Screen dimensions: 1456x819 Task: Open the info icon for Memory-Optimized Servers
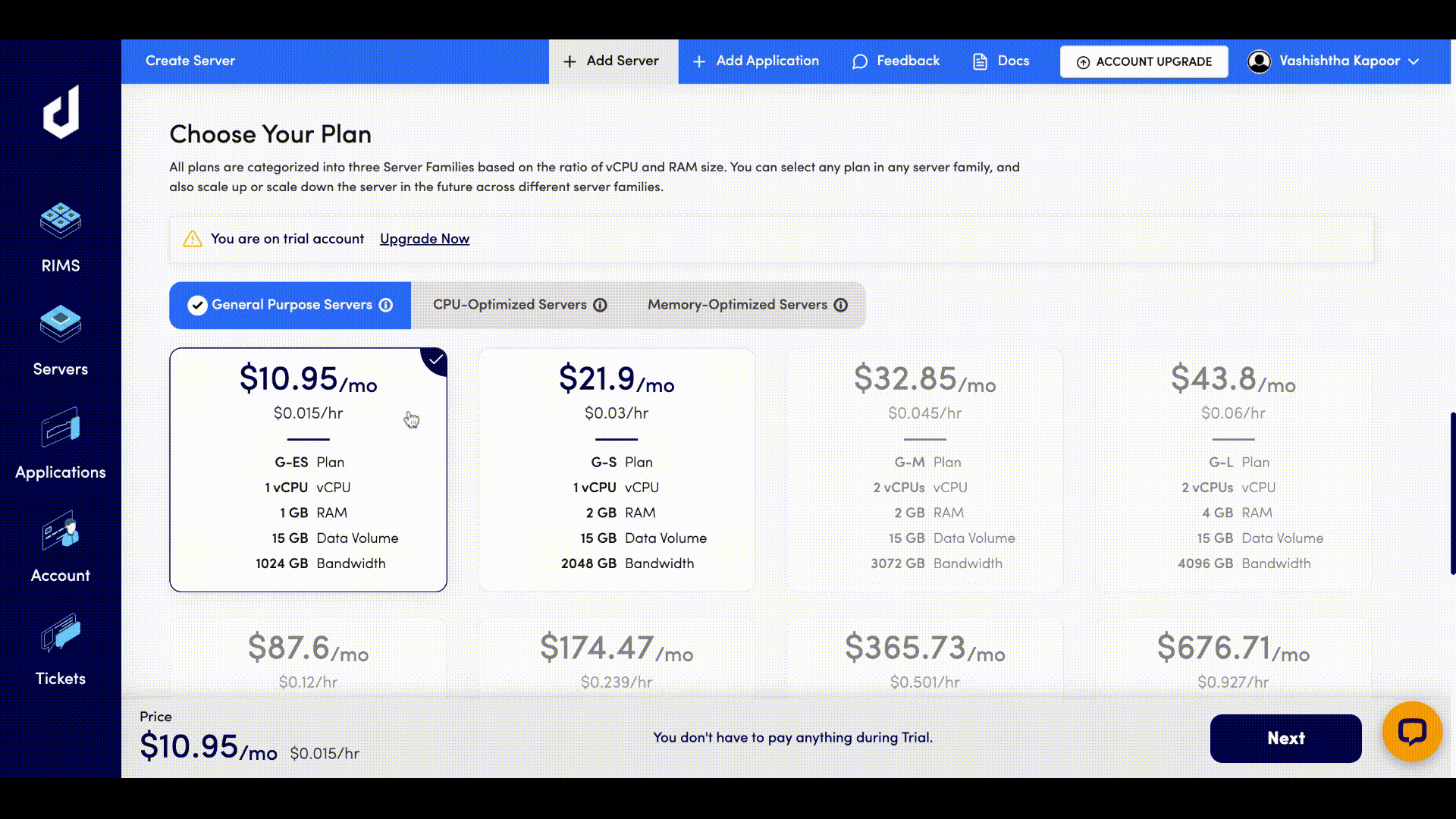coord(840,305)
